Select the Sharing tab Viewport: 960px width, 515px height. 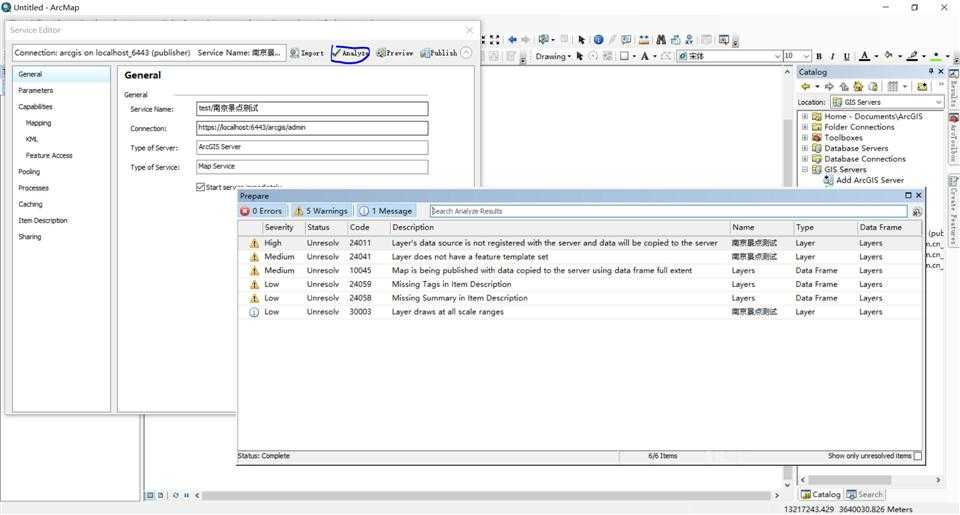30,236
